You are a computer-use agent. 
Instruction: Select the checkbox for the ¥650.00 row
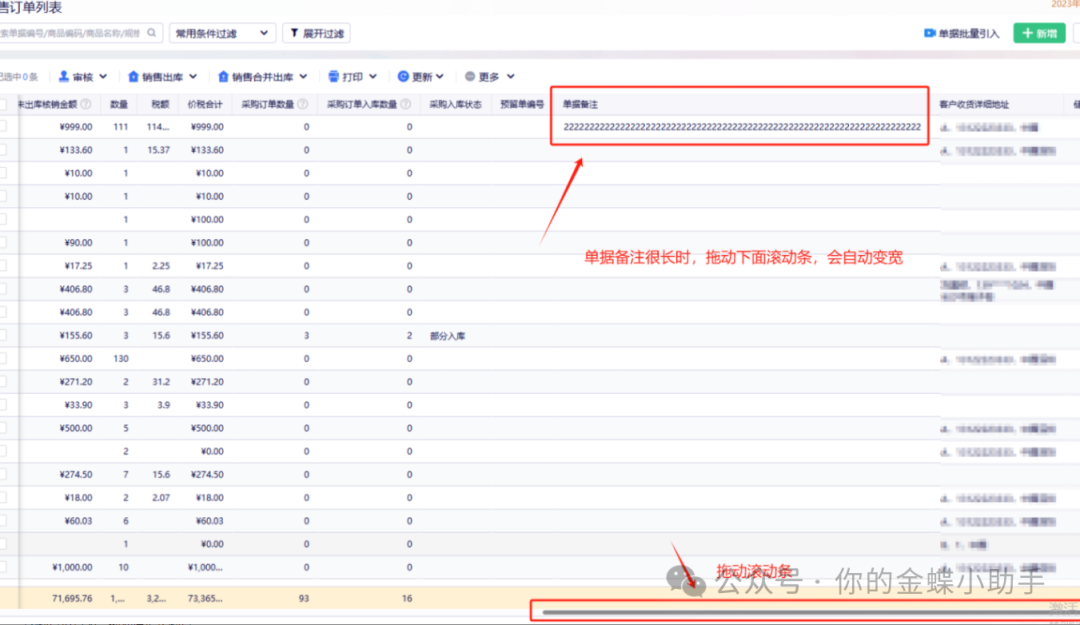(x=3, y=358)
